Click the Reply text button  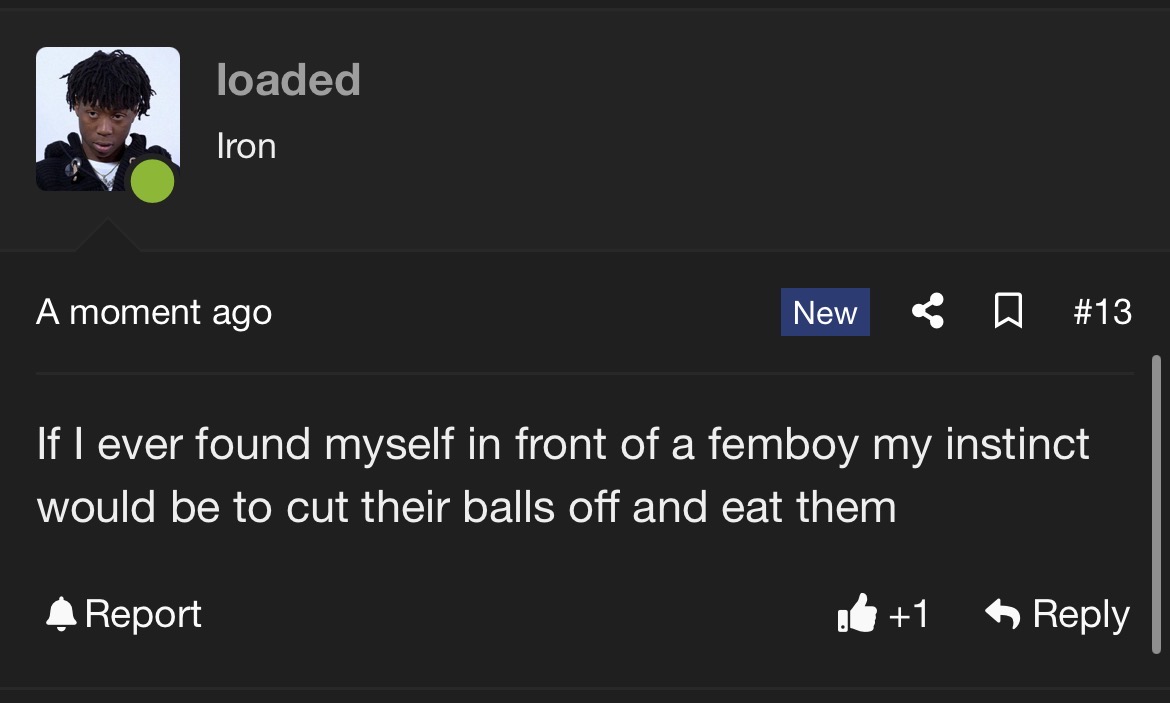click(x=1080, y=615)
